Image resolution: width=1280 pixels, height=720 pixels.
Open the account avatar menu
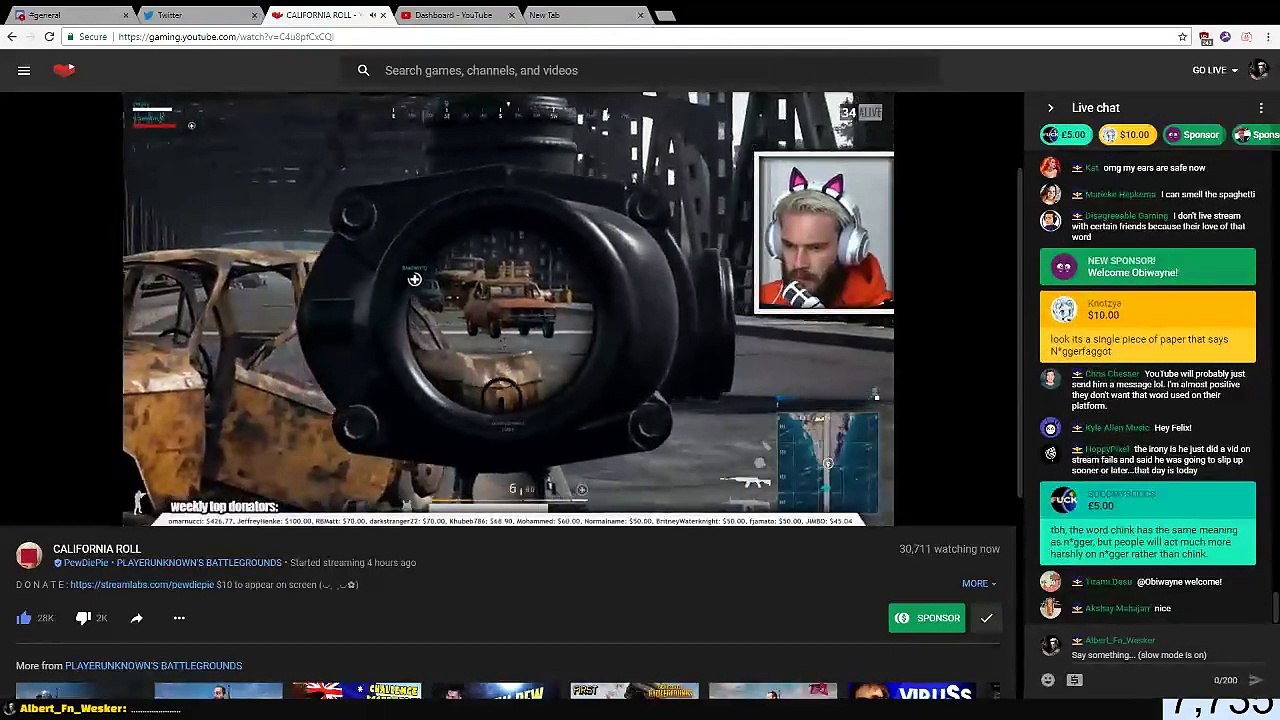[1259, 70]
